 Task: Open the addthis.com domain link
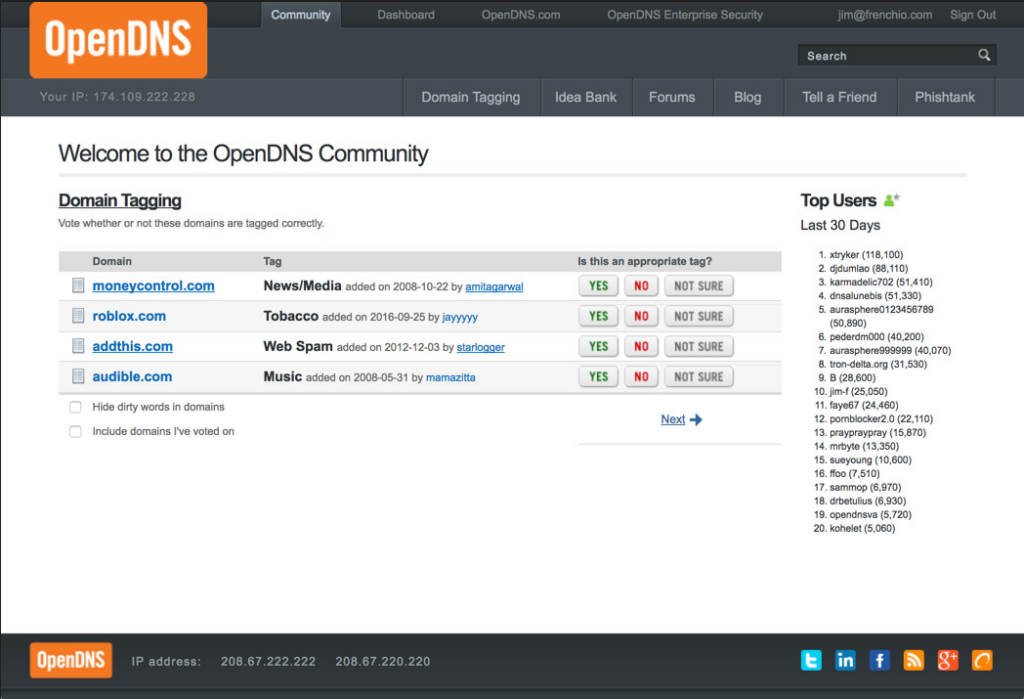[133, 346]
